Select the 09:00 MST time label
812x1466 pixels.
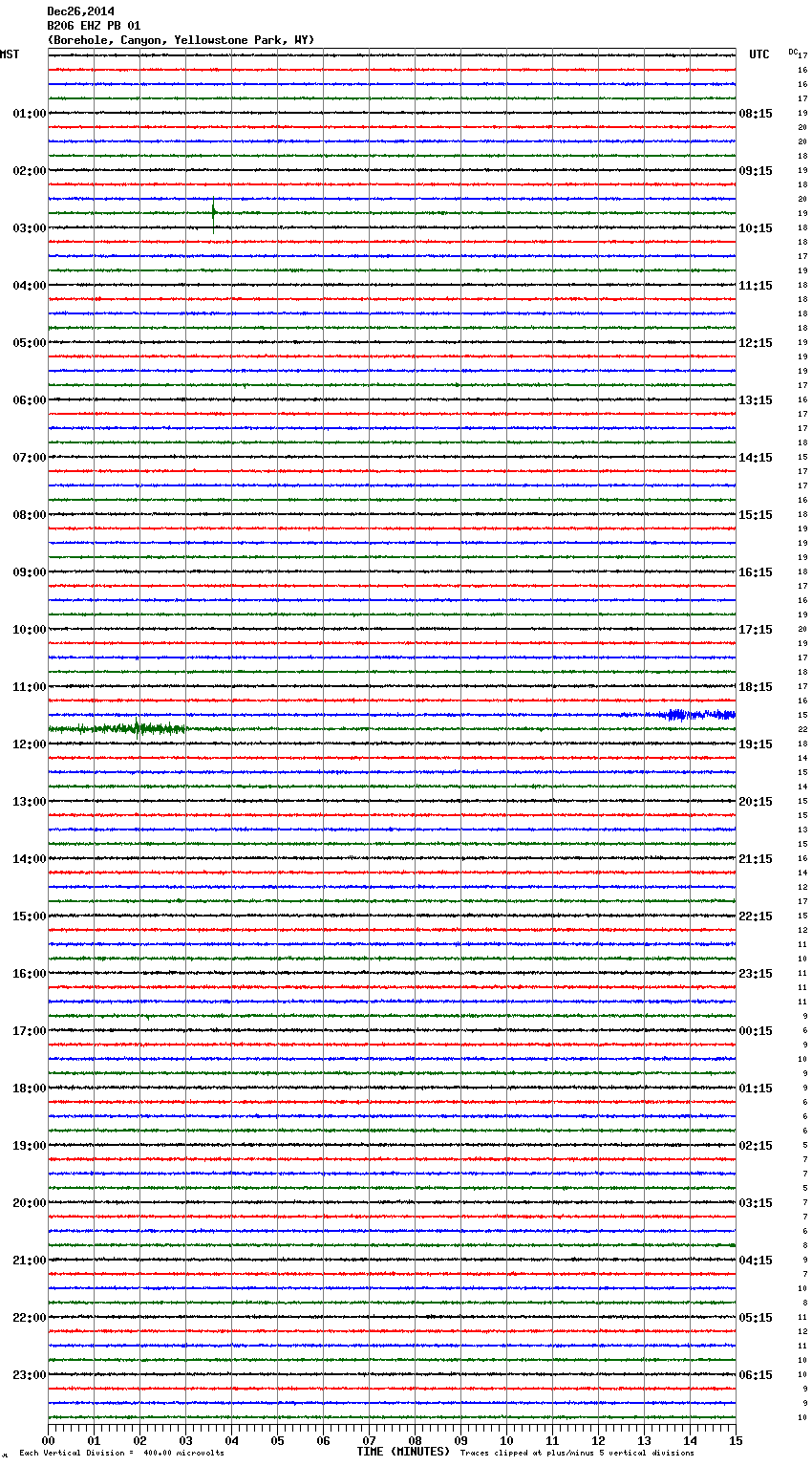coord(30,572)
